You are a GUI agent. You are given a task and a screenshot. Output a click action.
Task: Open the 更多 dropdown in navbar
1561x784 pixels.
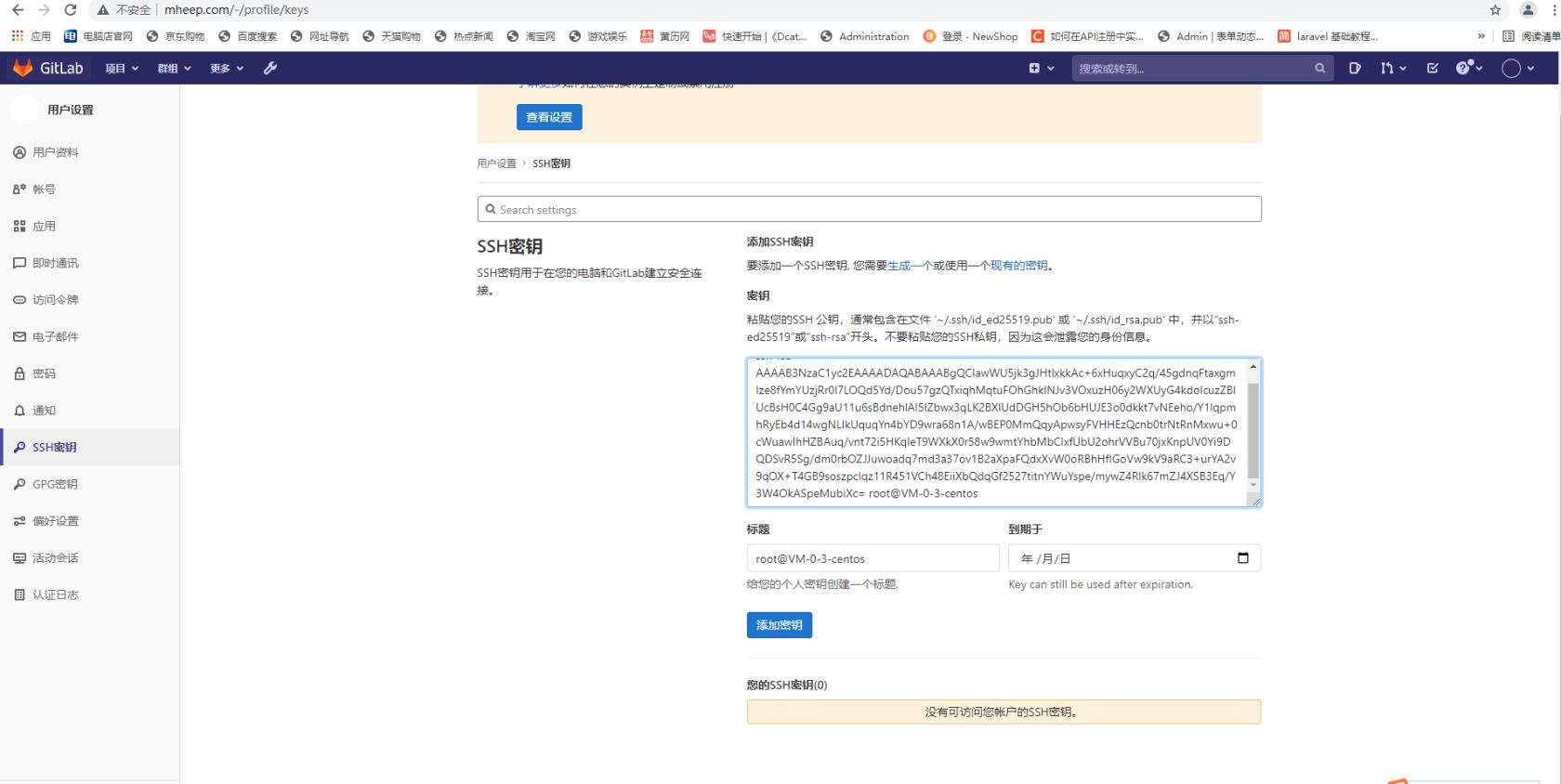227,68
